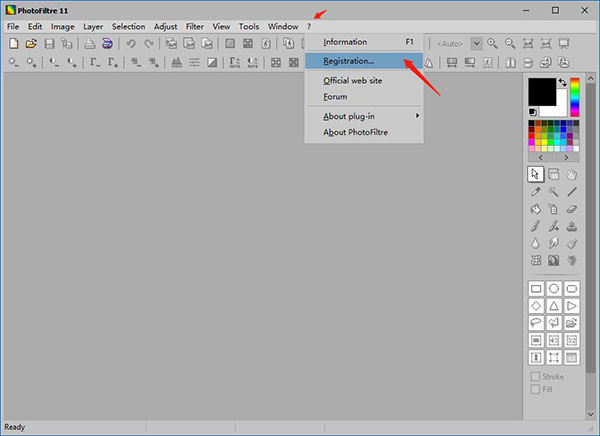The height and width of the screenshot is (436, 600).
Task: Open the Tools menu
Action: 249,26
